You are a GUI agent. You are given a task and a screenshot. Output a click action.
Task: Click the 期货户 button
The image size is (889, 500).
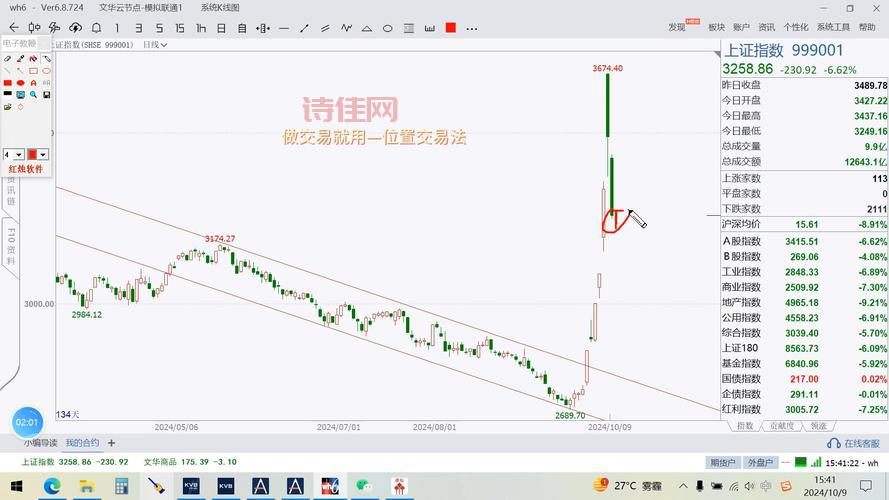(x=723, y=463)
